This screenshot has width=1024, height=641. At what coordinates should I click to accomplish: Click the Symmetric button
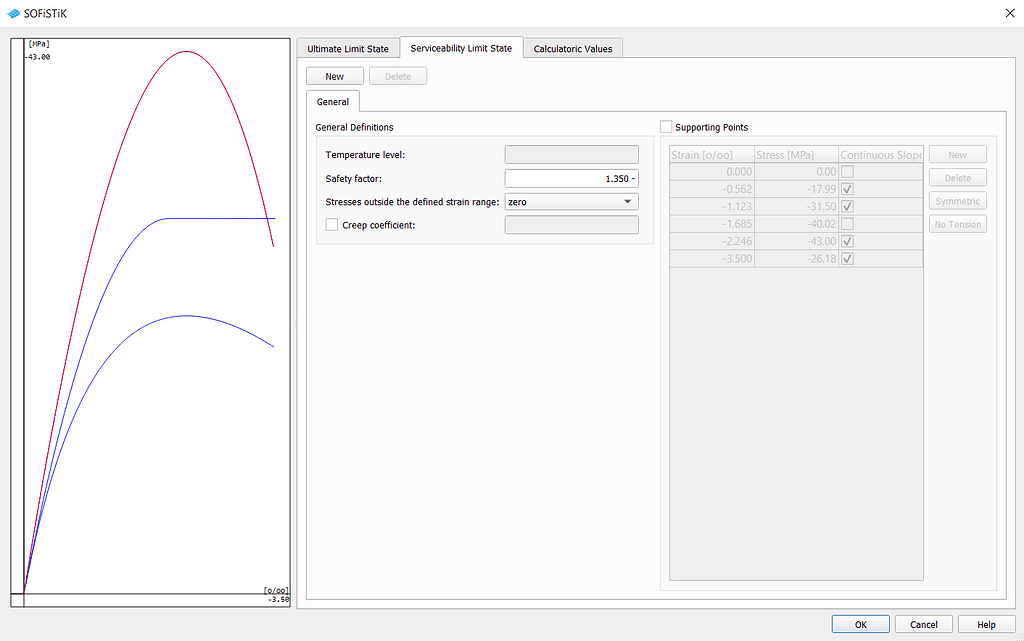[x=957, y=200]
